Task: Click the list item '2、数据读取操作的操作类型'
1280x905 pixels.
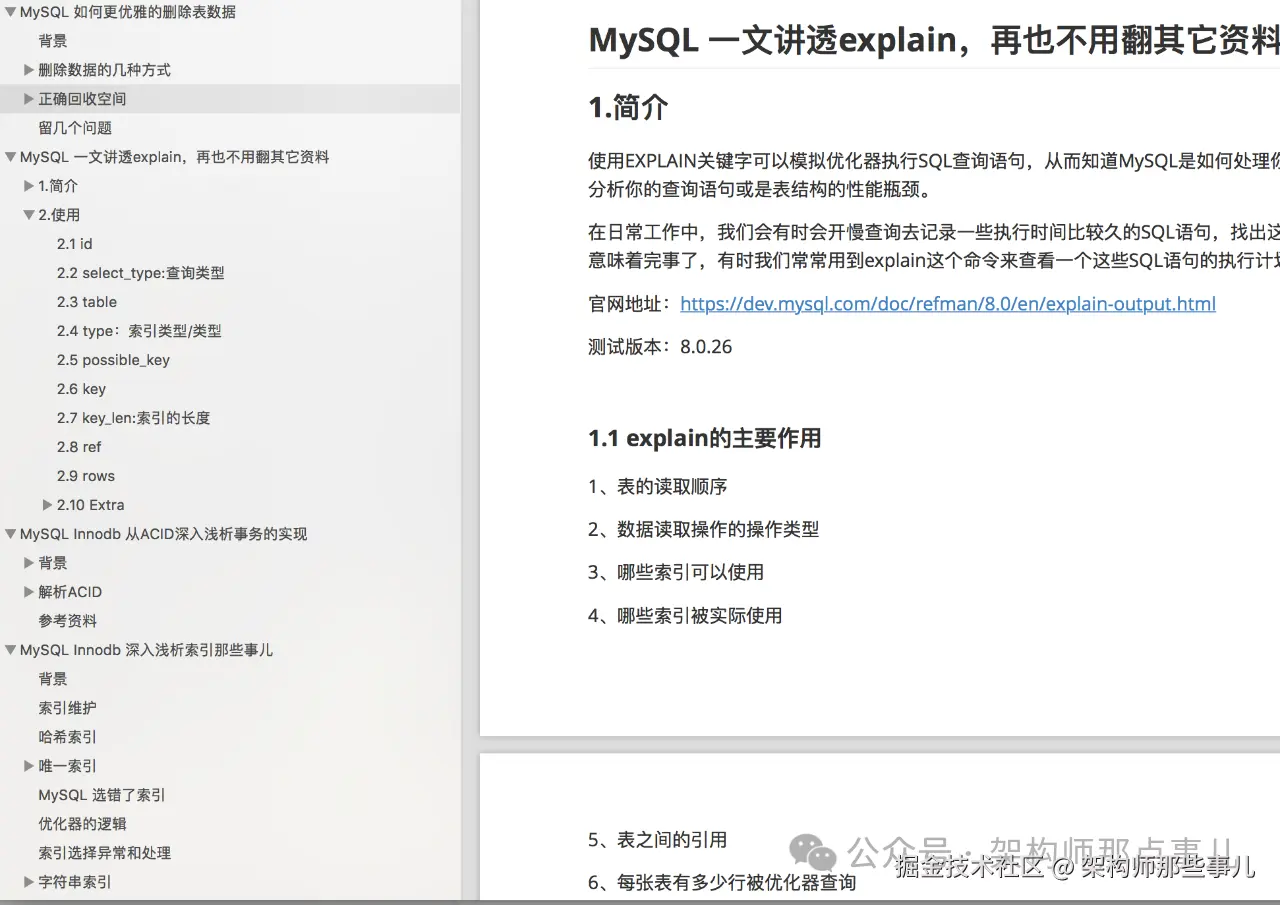Action: (x=704, y=530)
